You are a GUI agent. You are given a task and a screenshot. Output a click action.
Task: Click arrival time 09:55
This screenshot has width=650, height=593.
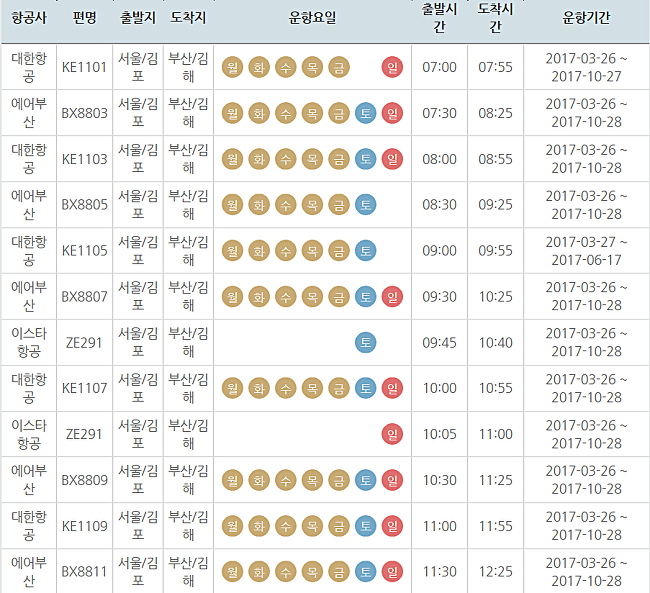click(x=495, y=251)
